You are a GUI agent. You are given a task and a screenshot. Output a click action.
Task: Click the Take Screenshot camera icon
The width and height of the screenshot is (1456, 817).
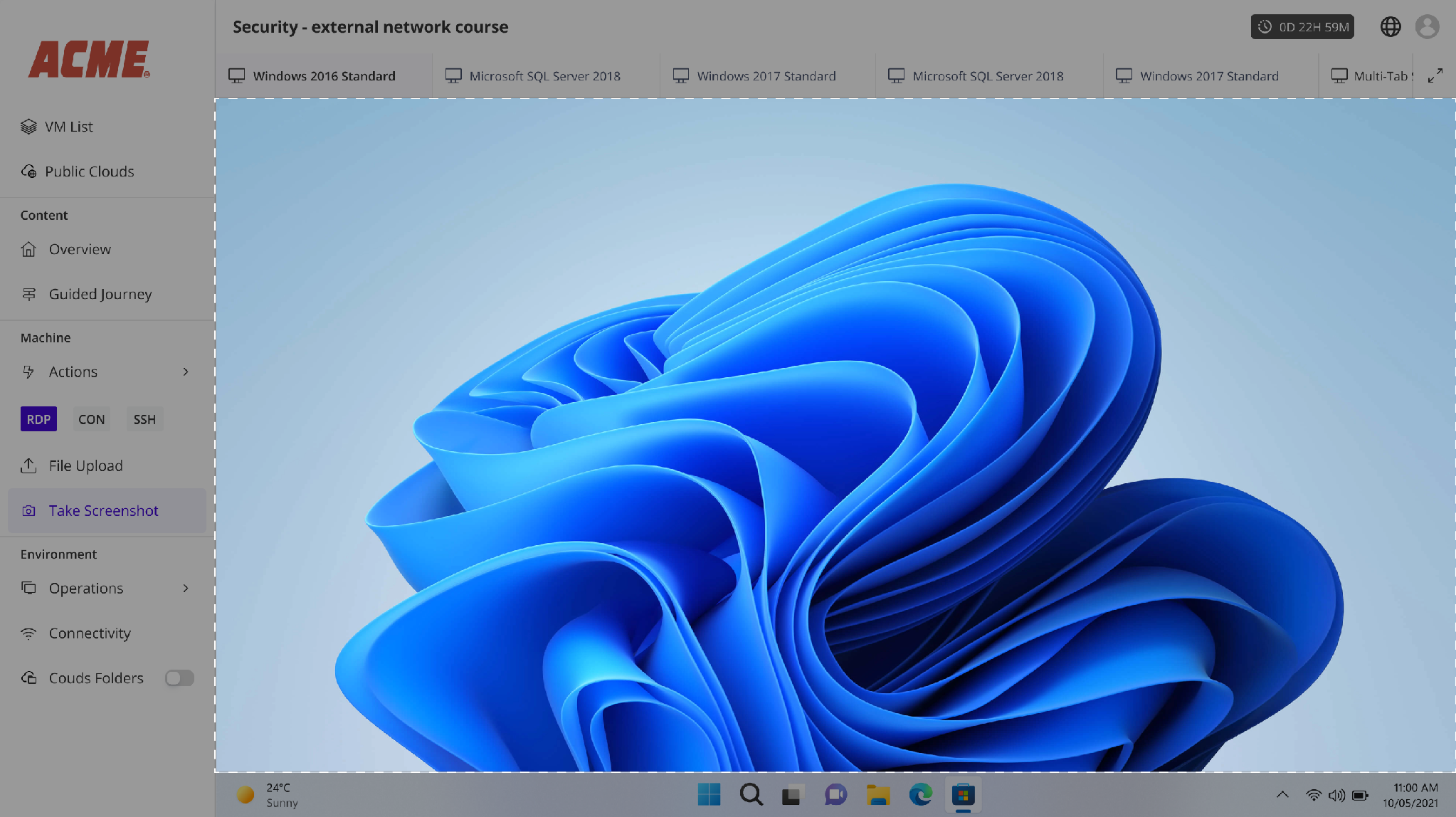(28, 511)
